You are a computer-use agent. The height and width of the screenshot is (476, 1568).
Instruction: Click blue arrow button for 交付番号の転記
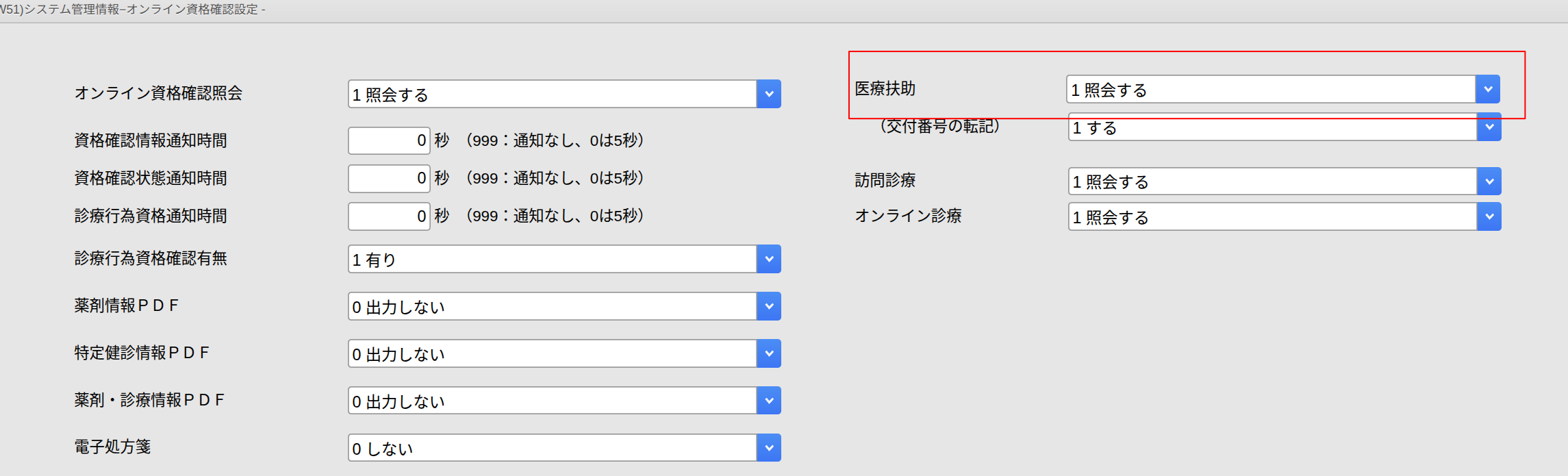click(1489, 128)
